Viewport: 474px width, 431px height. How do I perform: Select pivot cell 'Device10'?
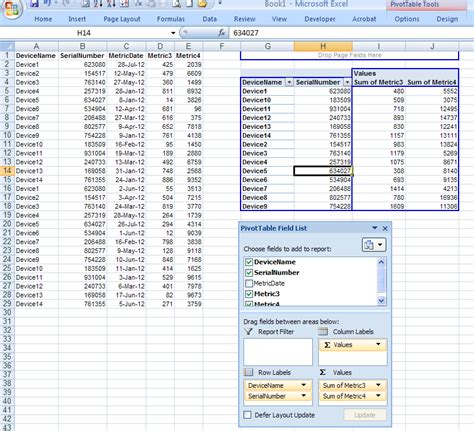[x=267, y=100]
